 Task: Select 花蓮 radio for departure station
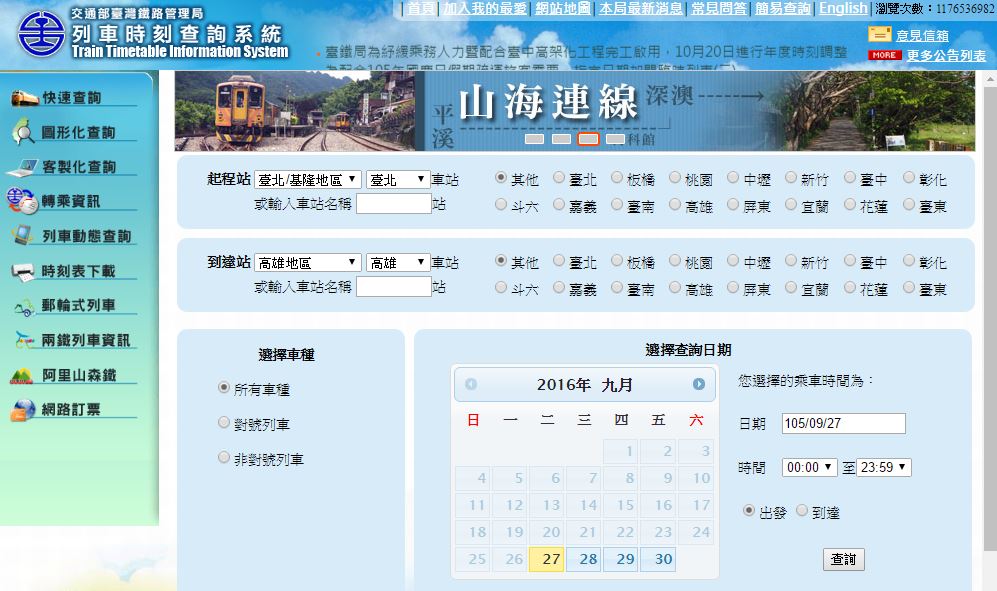850,204
